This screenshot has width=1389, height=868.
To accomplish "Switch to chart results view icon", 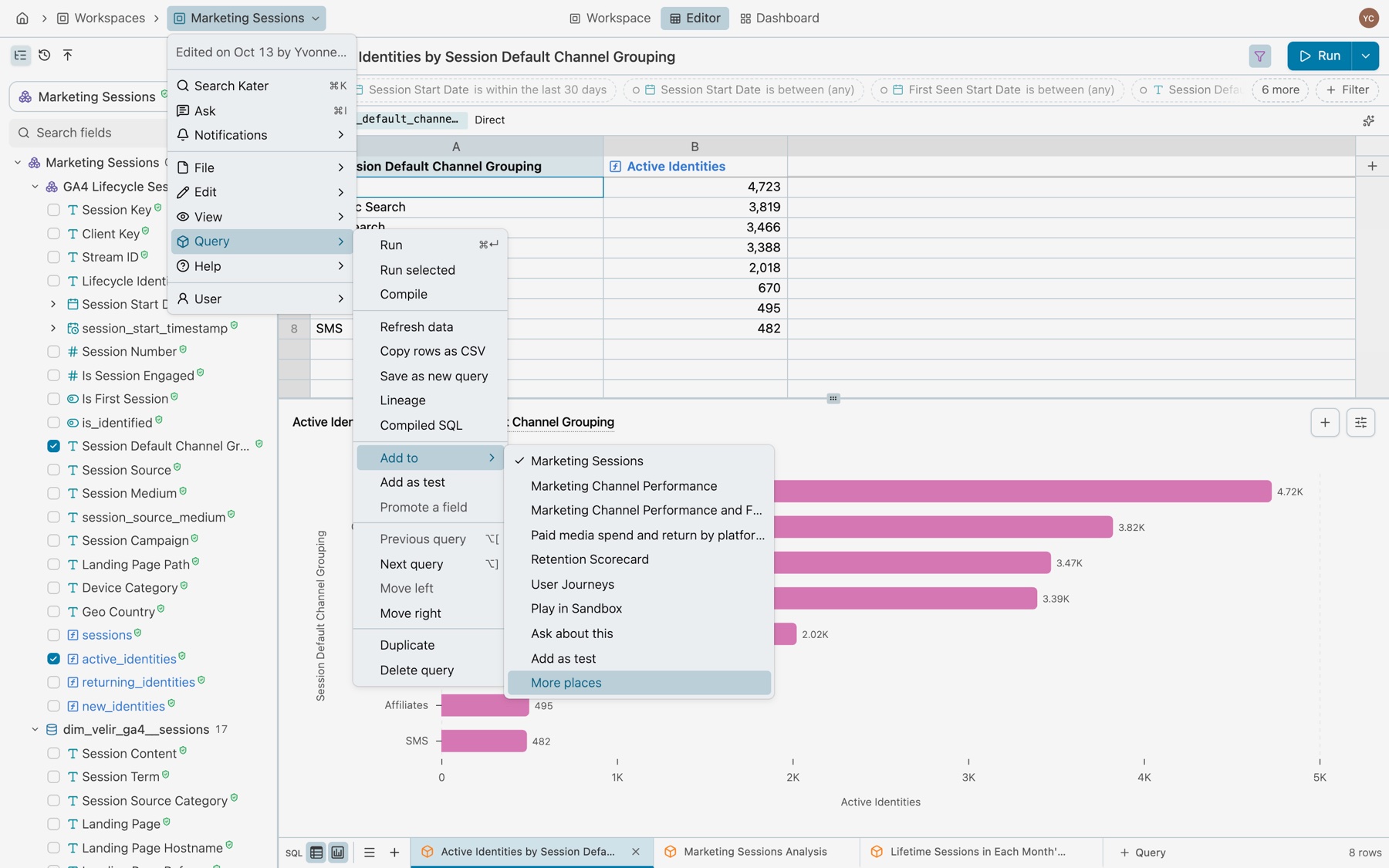I will [338, 853].
